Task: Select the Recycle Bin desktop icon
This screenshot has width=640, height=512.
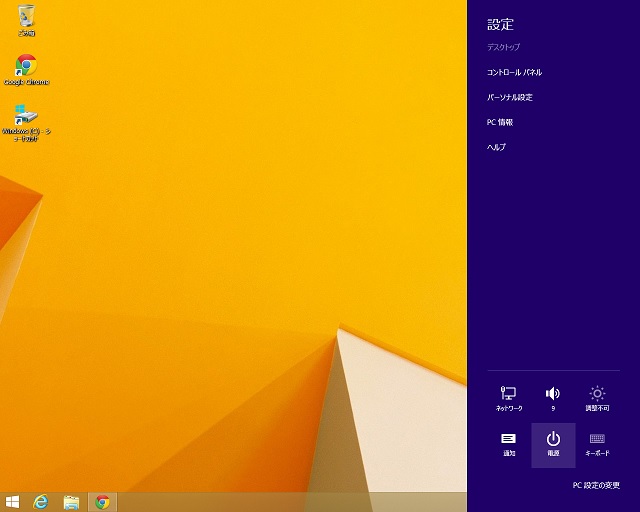Action: (x=26, y=20)
